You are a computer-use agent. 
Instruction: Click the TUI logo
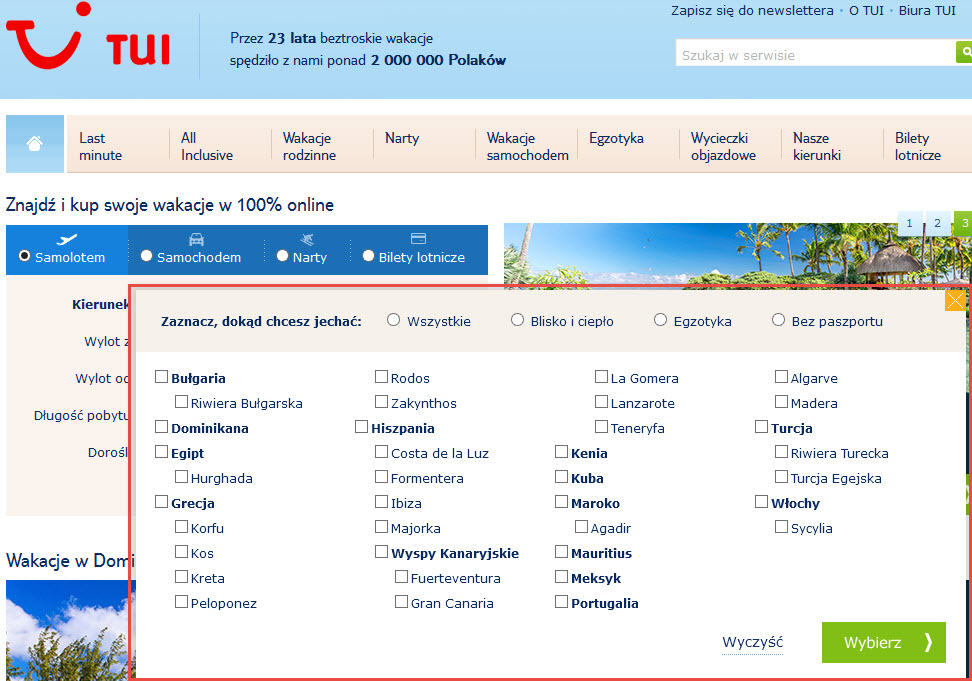pyautogui.click(x=87, y=36)
